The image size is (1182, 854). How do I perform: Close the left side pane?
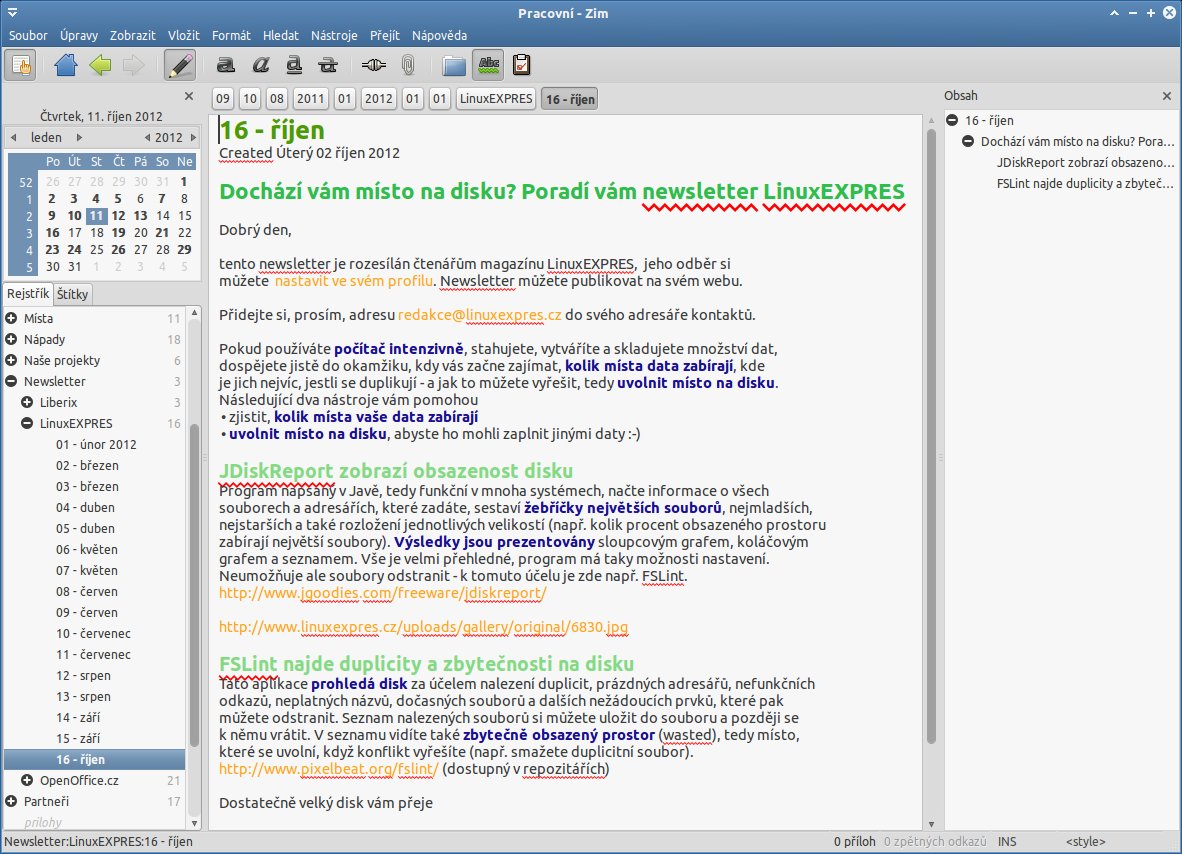tap(189, 96)
